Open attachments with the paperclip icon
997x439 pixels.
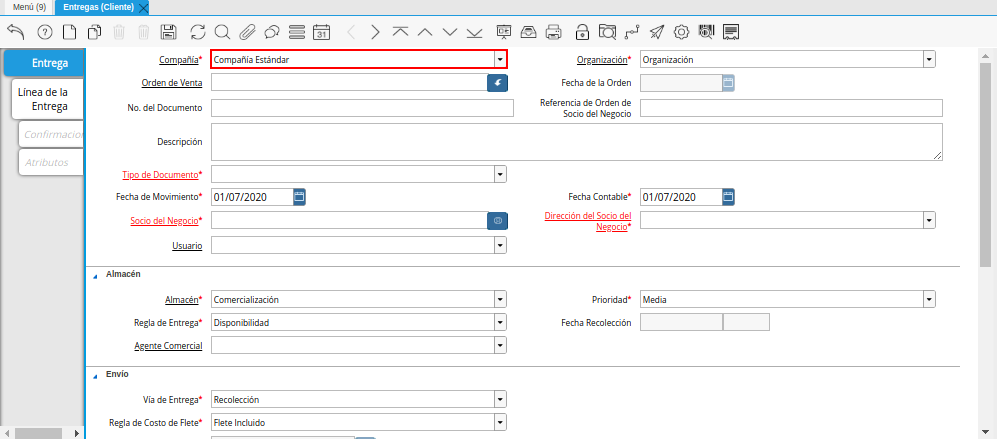(247, 32)
